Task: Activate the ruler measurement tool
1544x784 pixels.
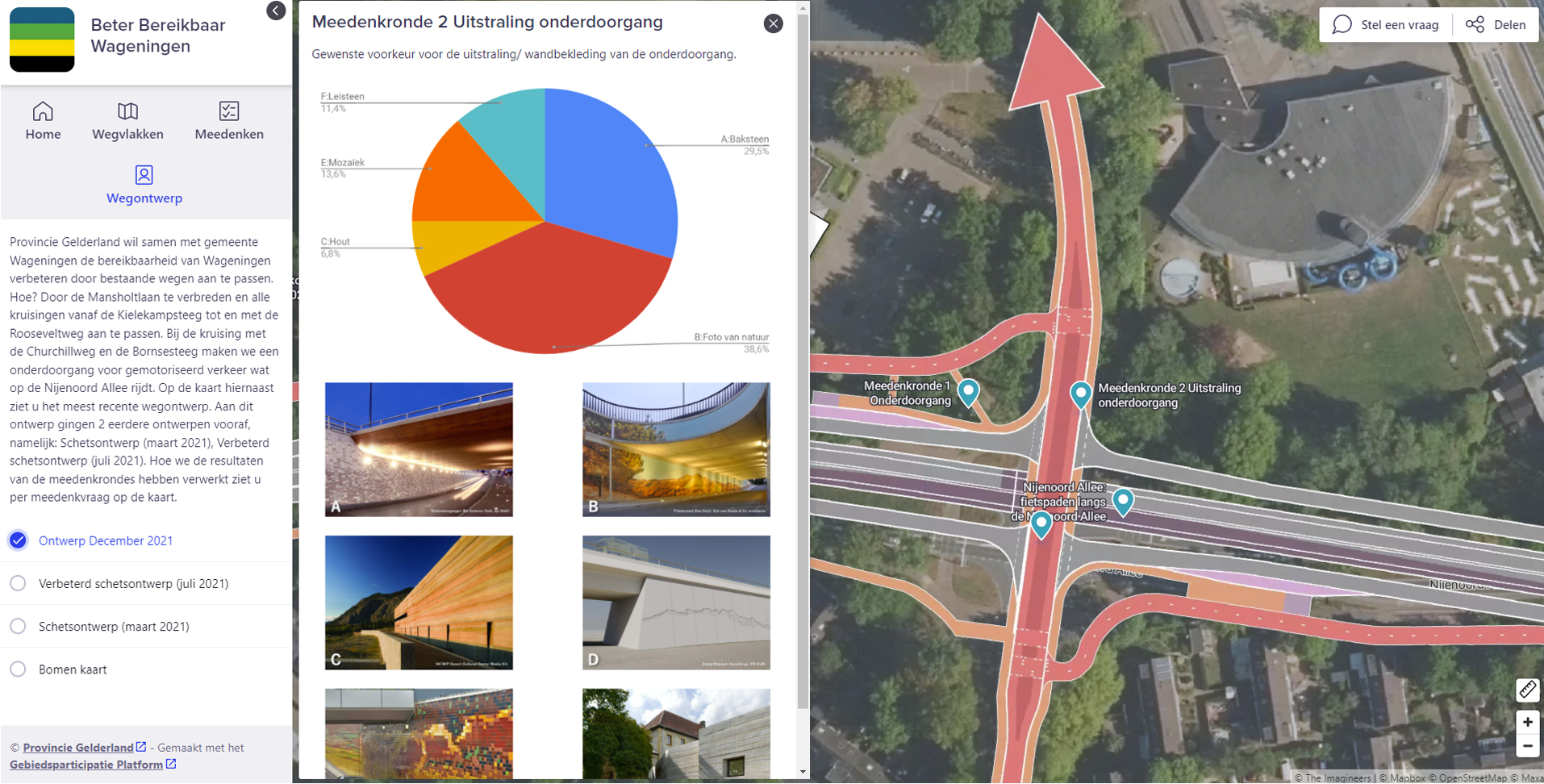Action: pyautogui.click(x=1527, y=690)
